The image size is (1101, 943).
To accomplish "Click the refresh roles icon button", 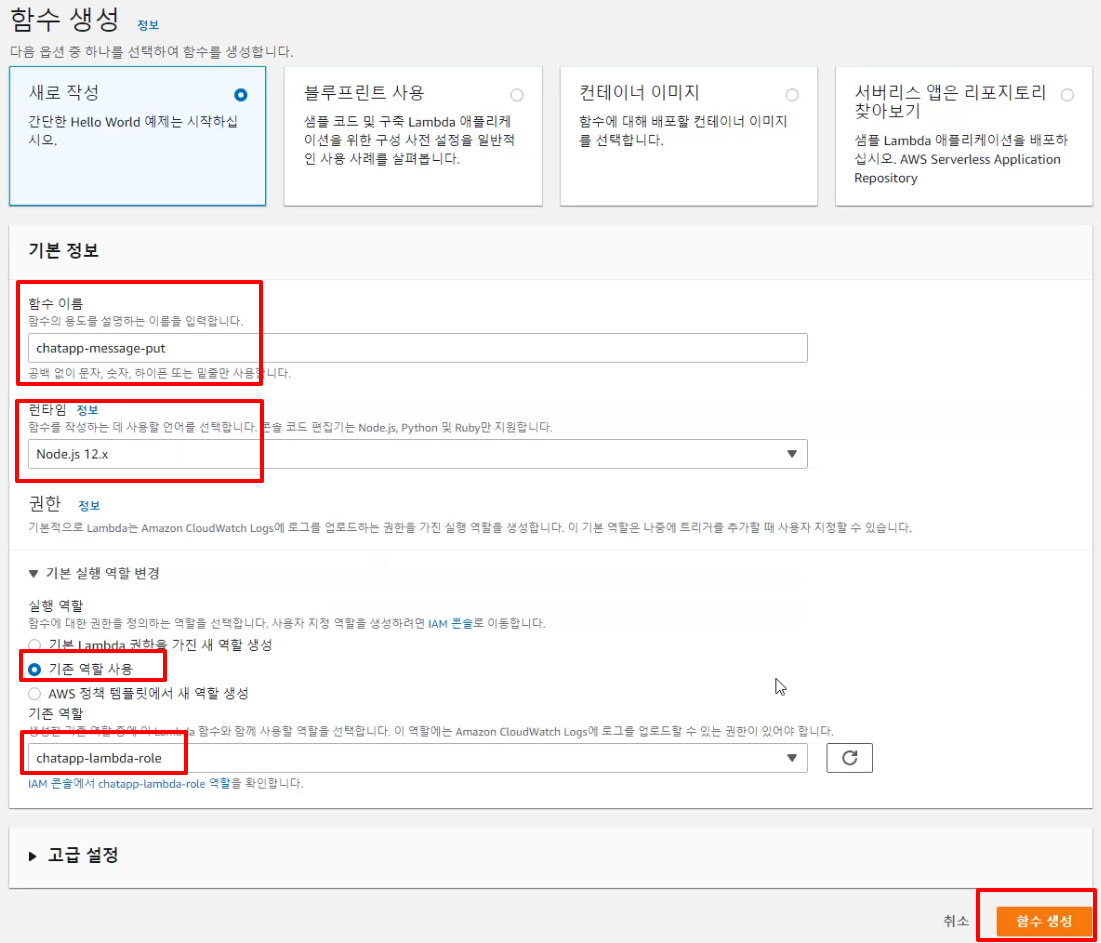I will coord(850,758).
